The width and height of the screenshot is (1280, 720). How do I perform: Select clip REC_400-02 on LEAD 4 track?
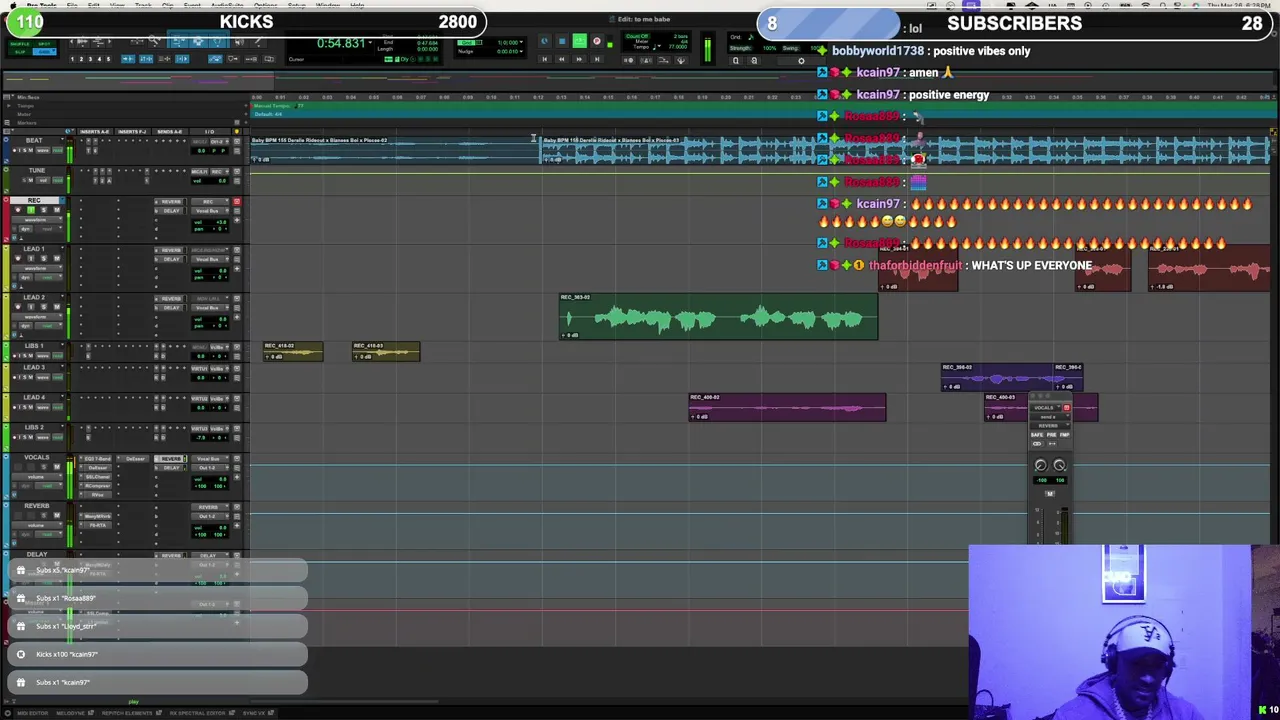(787, 407)
